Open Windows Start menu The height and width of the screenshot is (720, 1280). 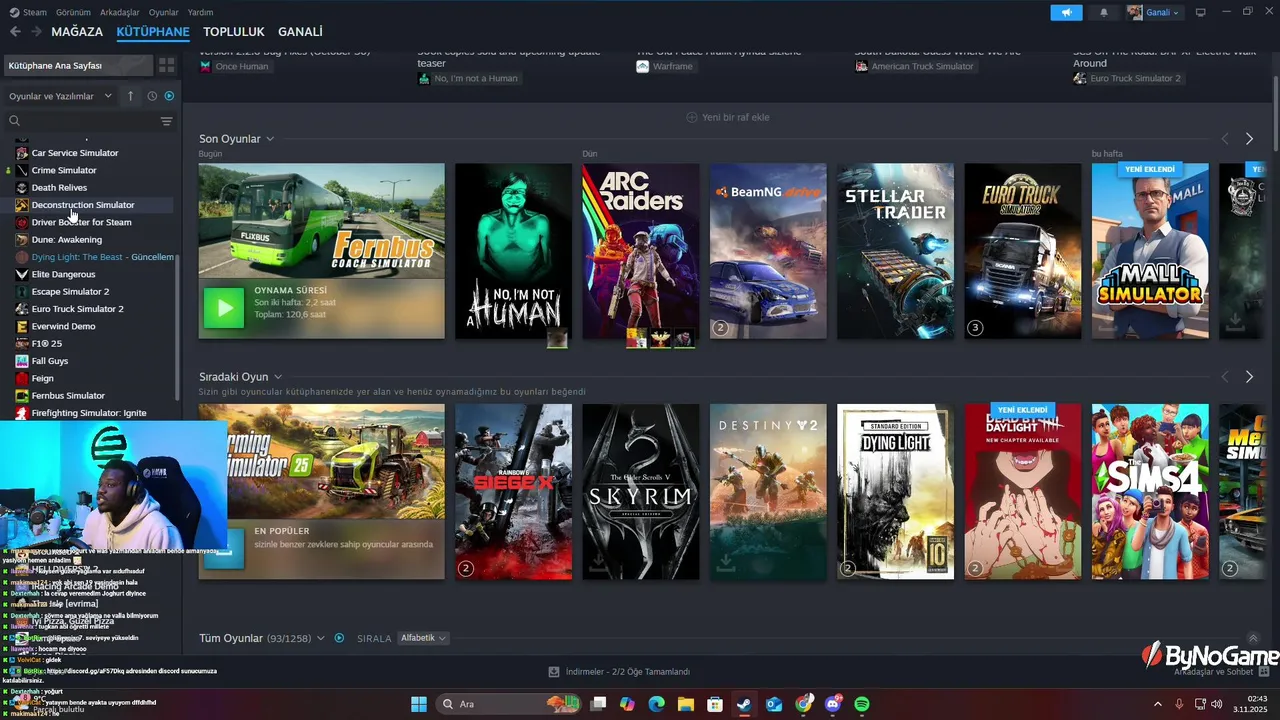pos(418,704)
